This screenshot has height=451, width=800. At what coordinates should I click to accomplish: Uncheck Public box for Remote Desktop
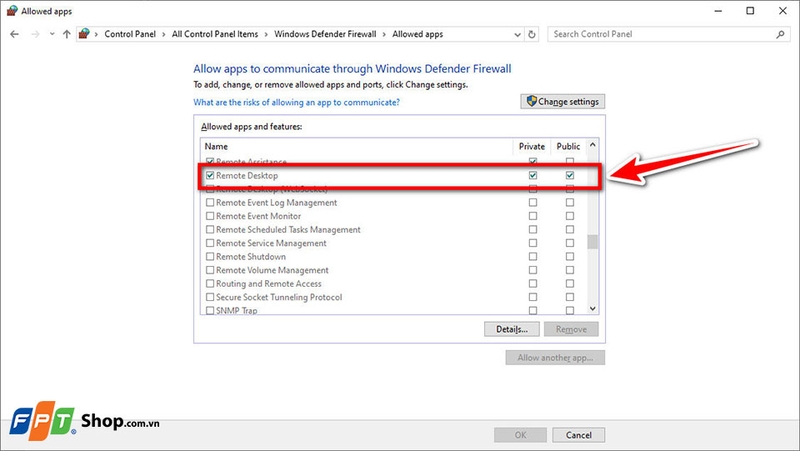570,176
